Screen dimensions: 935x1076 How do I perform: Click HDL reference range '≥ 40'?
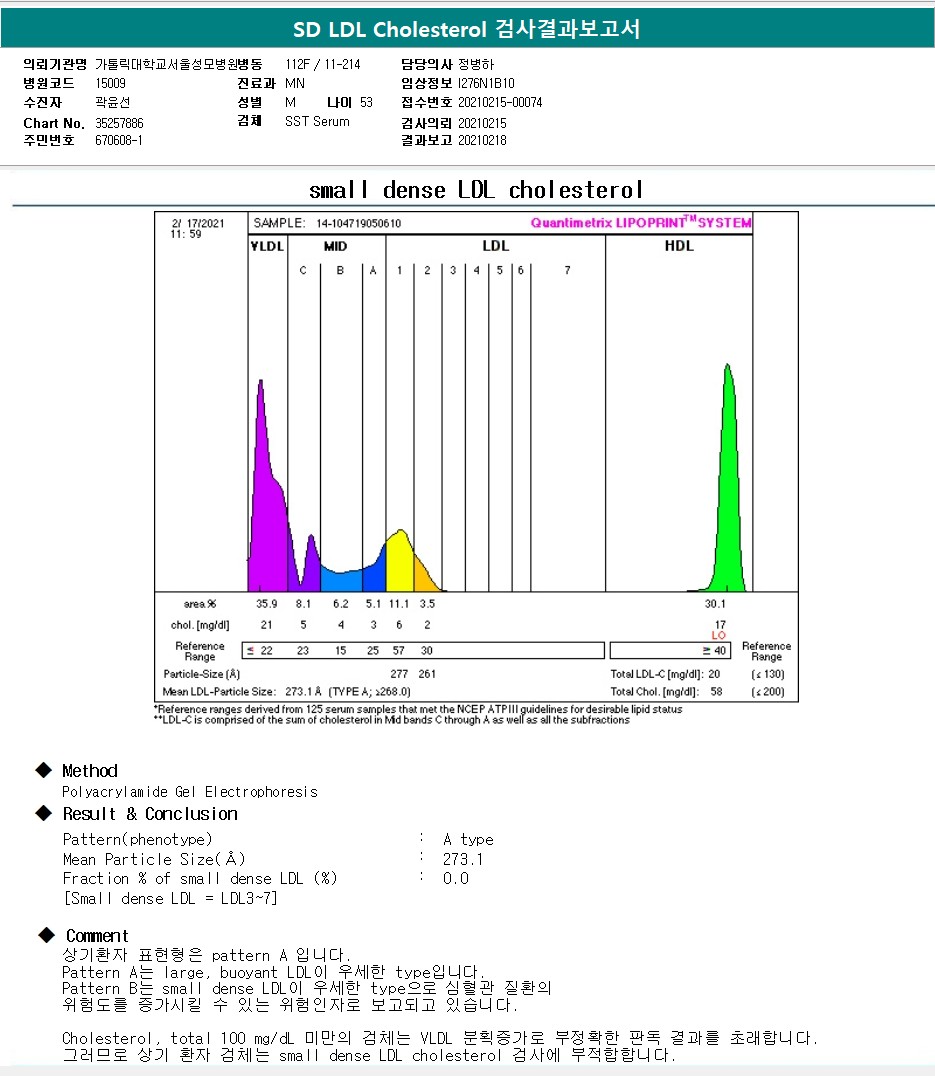[714, 651]
